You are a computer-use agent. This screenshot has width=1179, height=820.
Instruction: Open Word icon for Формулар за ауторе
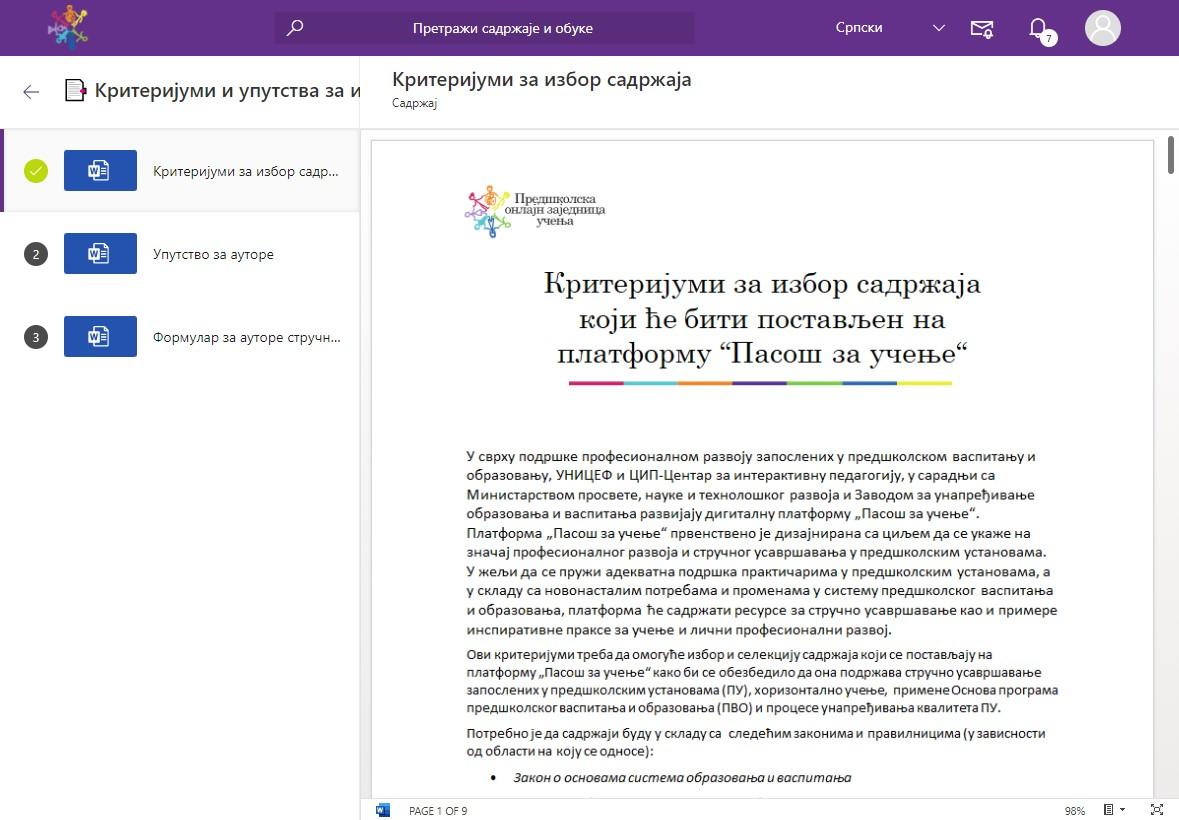[x=100, y=336]
